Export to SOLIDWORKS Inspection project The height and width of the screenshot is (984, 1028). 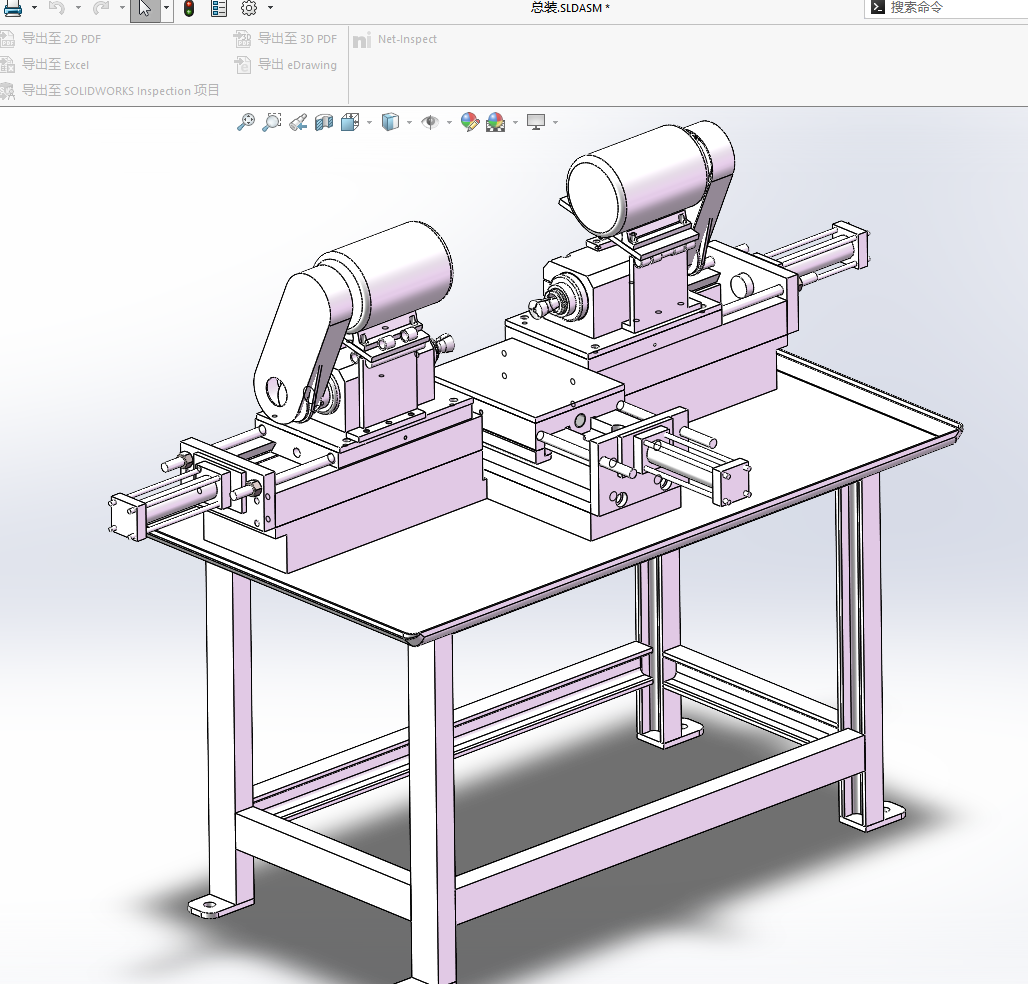110,90
